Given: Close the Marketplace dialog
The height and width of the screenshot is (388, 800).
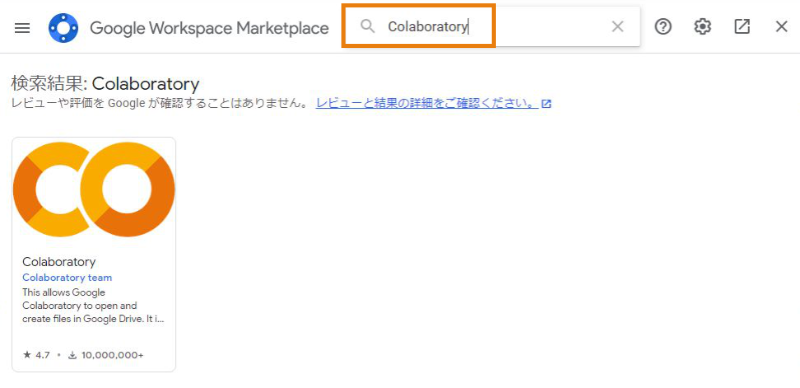Looking at the screenshot, I should 781,27.
